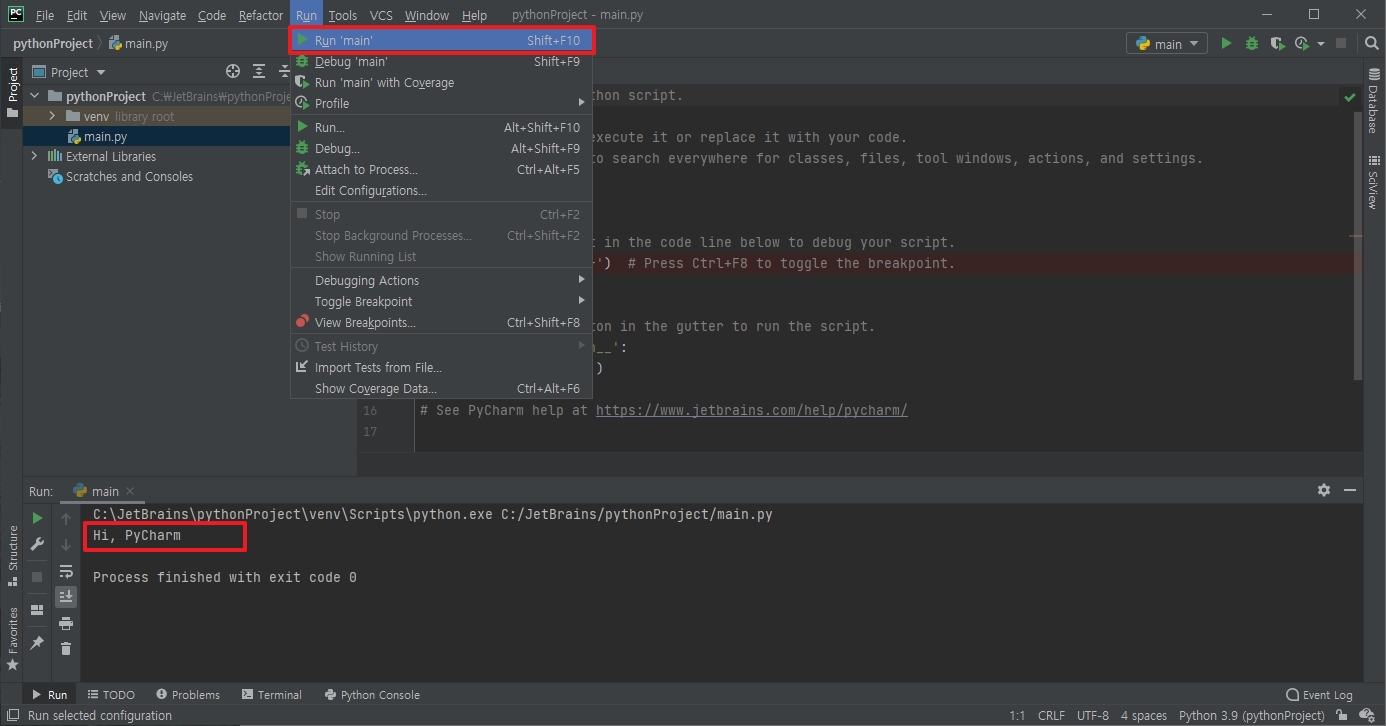Open Search Everywhere magnifier icon
This screenshot has height=726, width=1386.
(1371, 44)
